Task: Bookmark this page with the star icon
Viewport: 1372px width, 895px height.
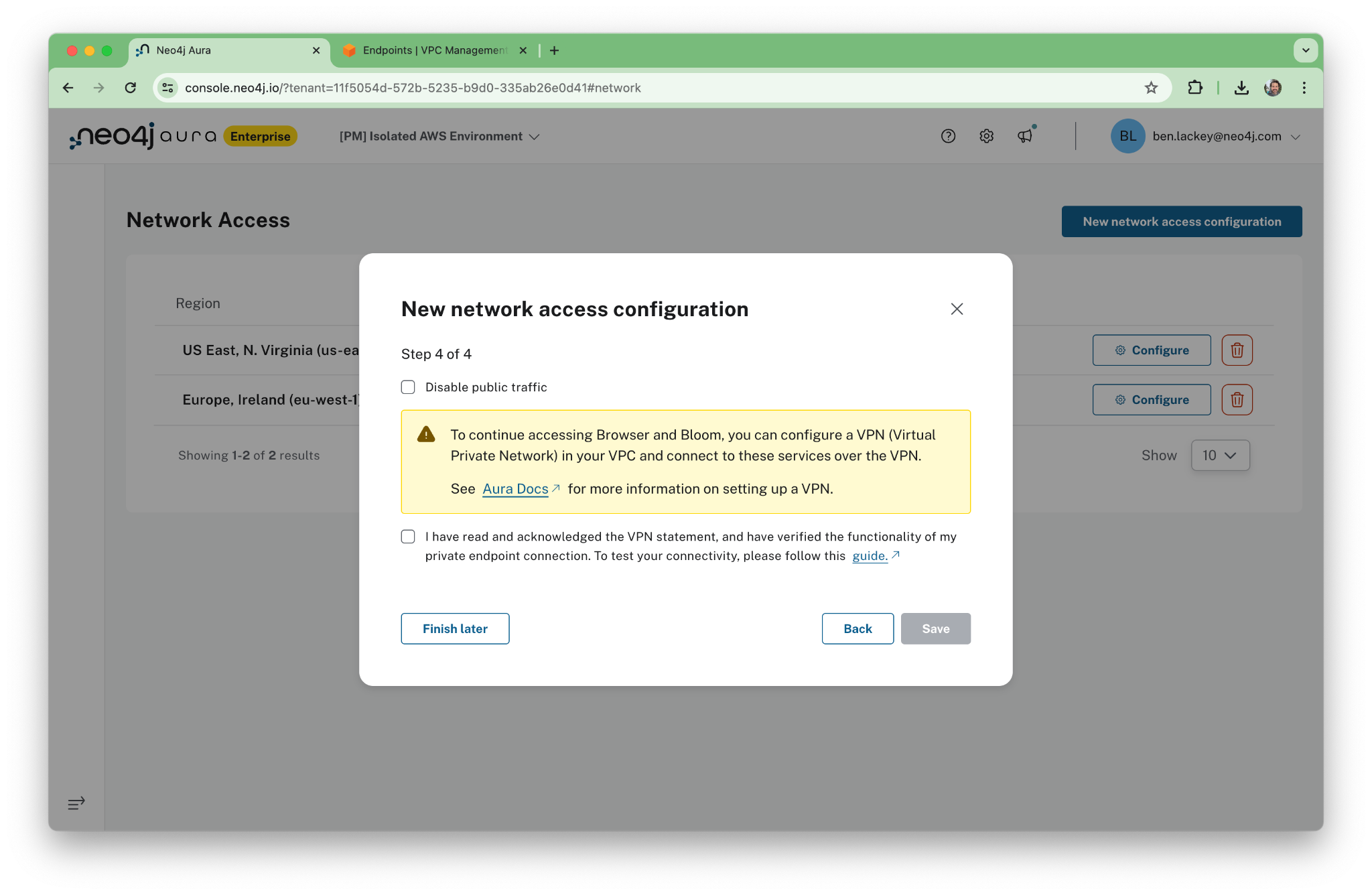Action: tap(1151, 88)
